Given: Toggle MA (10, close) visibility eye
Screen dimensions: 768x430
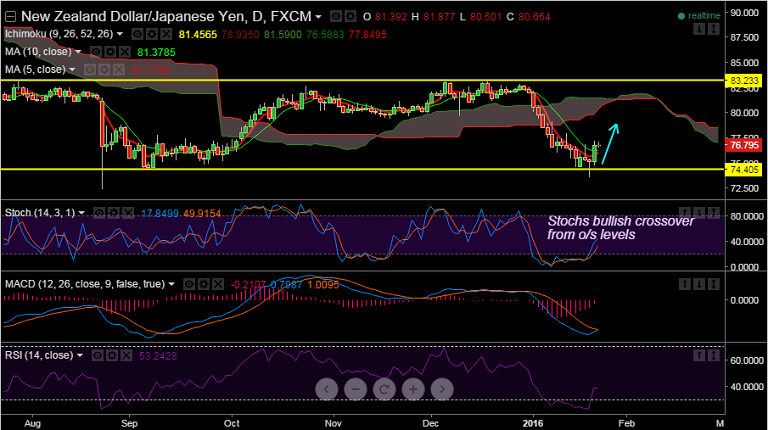Looking at the screenshot, I should pyautogui.click(x=96, y=52).
